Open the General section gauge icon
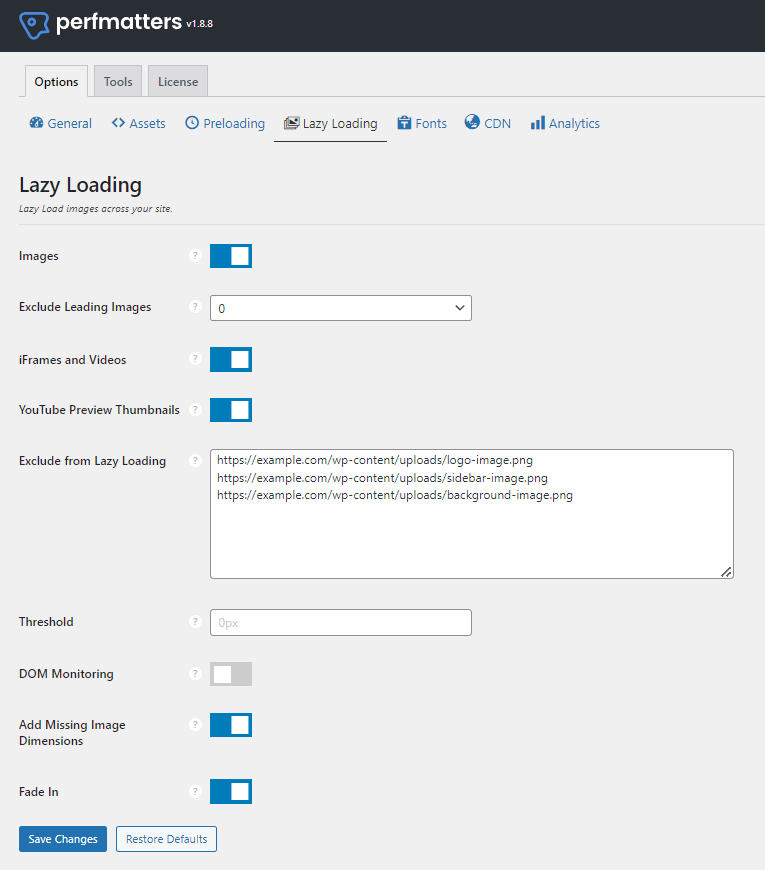The height and width of the screenshot is (870, 765). (37, 123)
